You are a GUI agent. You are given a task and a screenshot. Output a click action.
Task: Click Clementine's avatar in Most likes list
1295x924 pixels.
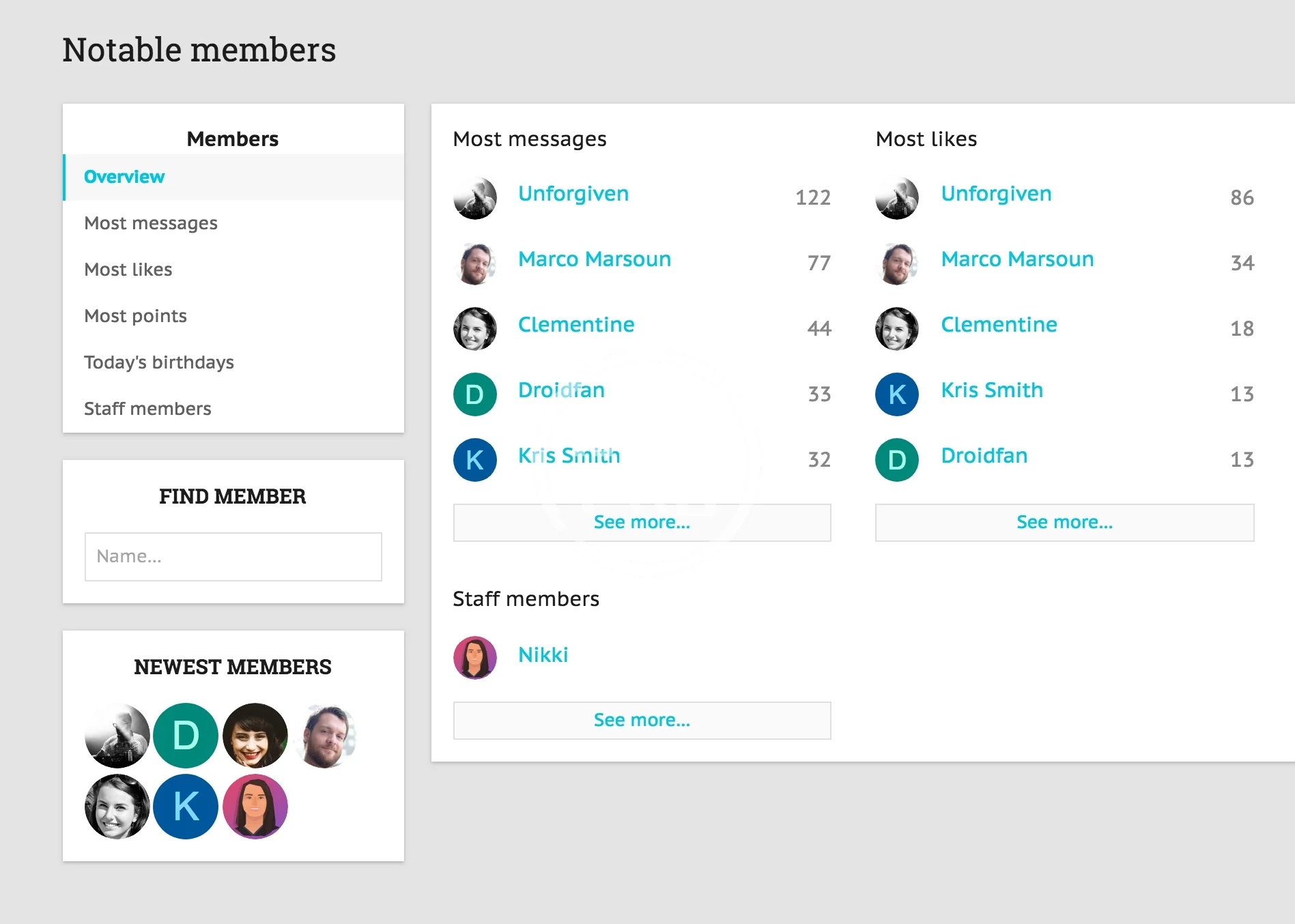[896, 329]
